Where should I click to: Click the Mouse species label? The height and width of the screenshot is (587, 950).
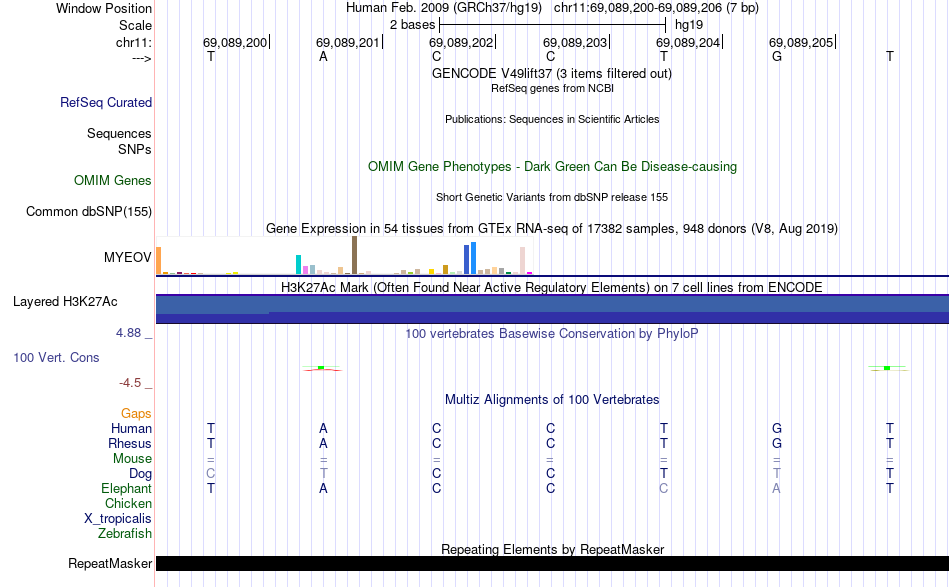(132, 459)
